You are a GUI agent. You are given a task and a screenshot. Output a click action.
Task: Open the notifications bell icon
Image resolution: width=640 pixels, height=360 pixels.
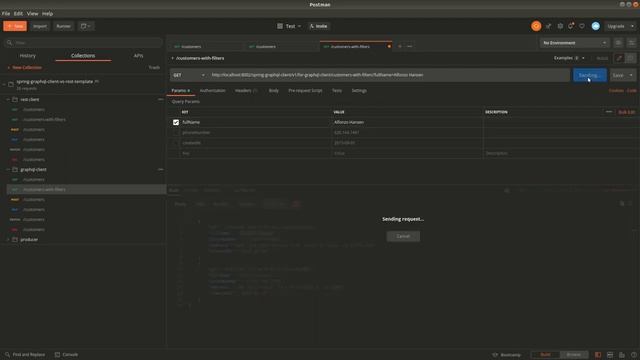coord(571,26)
